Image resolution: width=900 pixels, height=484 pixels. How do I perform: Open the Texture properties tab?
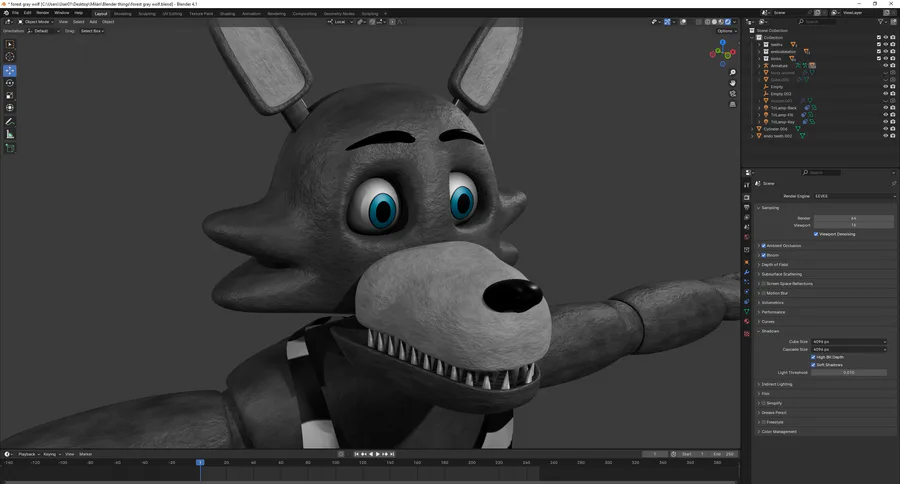pos(747,334)
